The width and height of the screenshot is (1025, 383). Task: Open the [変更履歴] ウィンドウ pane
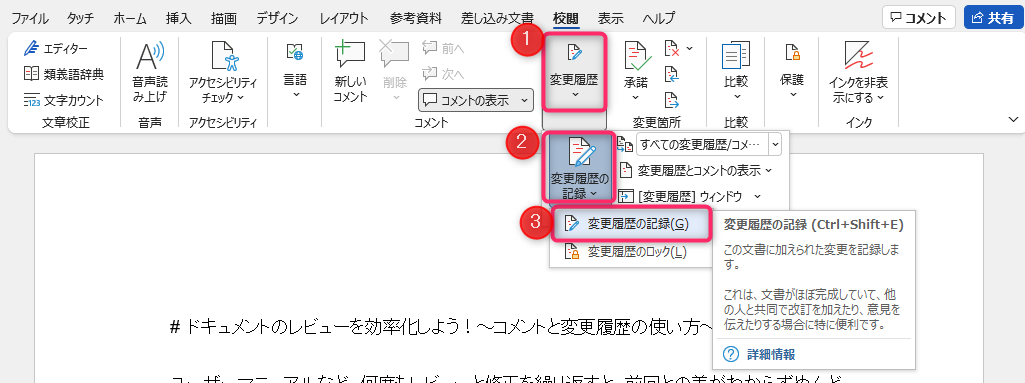coord(681,196)
